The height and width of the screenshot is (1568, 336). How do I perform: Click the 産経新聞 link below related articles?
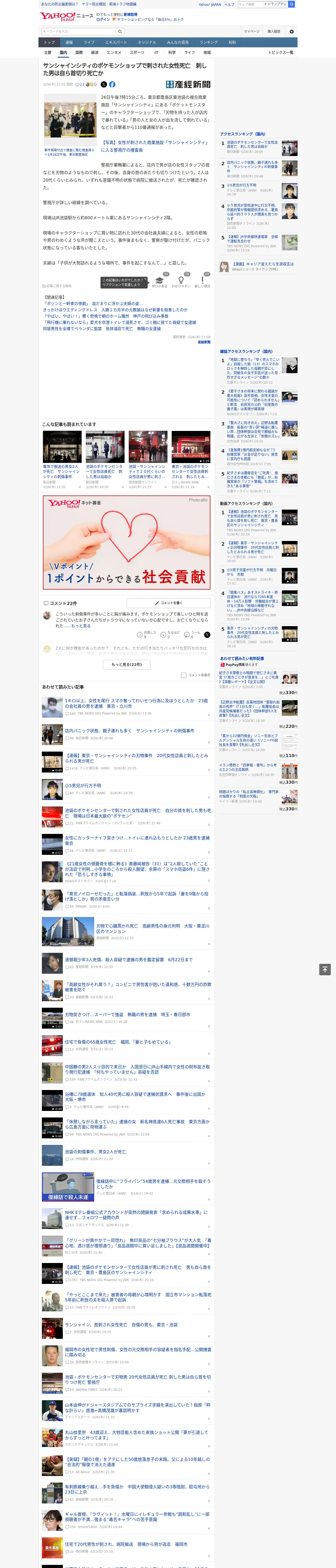tap(204, 342)
